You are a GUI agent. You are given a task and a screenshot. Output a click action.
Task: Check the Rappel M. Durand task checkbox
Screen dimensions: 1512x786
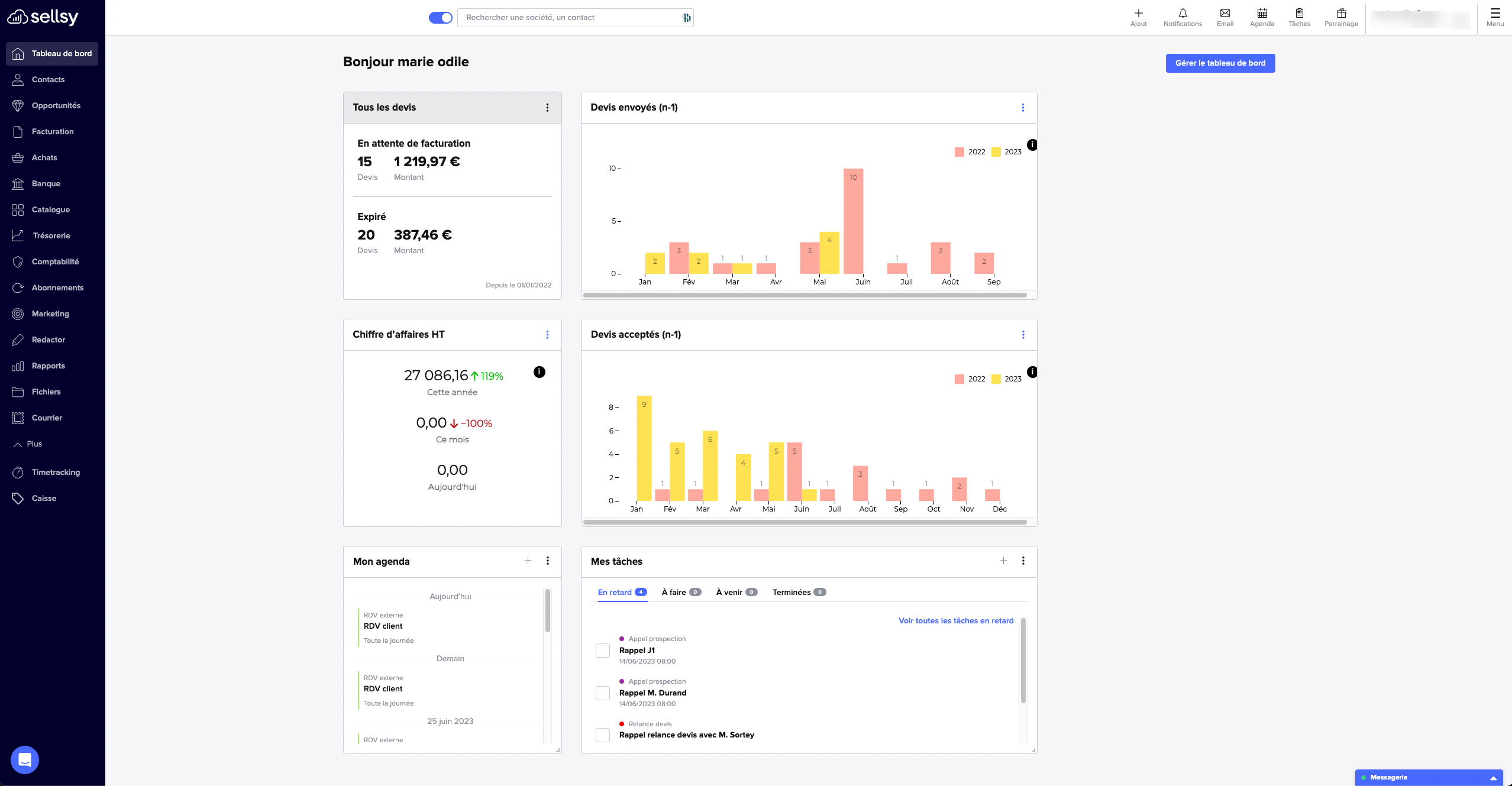pos(602,693)
